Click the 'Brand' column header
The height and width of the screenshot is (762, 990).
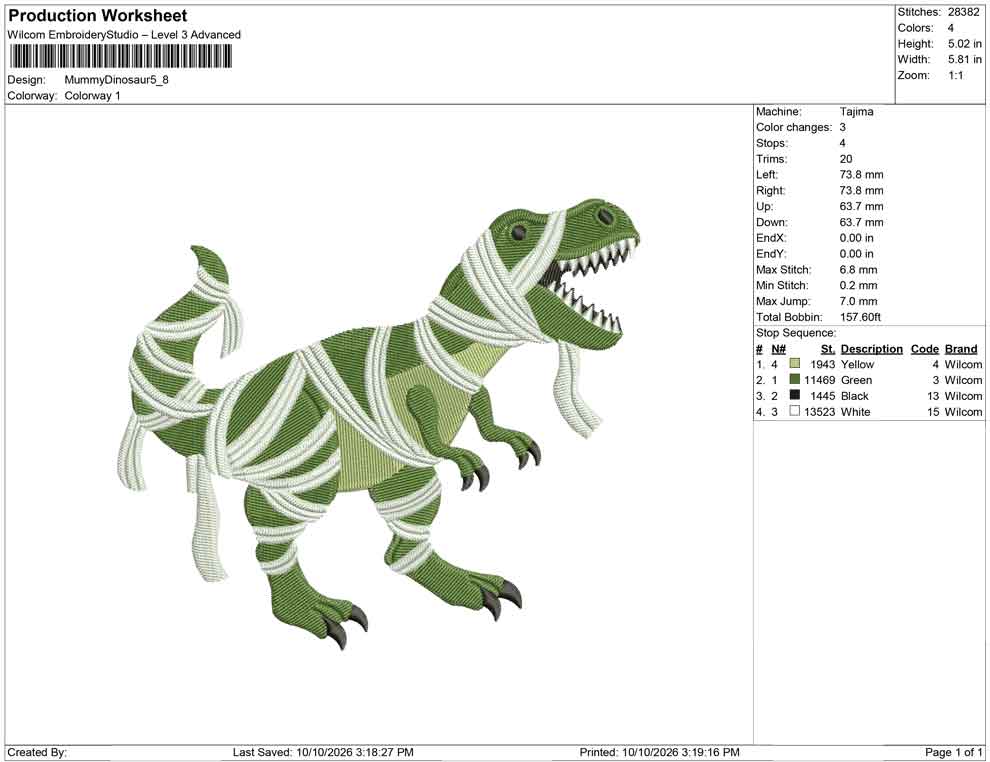961,349
